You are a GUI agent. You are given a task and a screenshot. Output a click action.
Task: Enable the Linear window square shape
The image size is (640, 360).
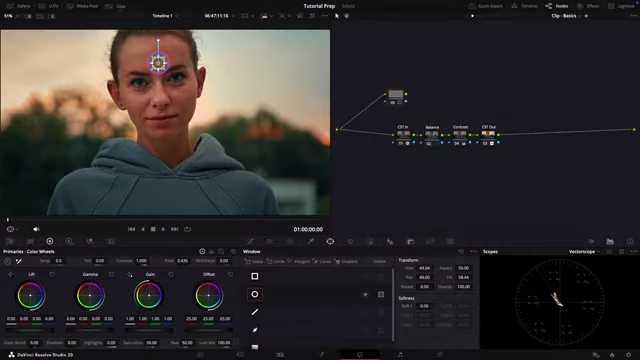[255, 276]
